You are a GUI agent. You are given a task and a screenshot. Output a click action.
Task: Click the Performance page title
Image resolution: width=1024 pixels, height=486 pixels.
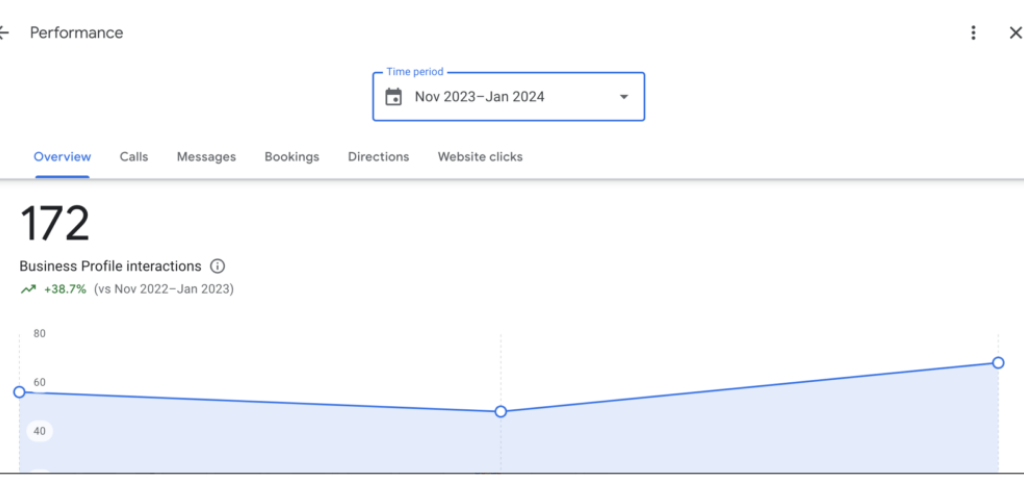(76, 33)
